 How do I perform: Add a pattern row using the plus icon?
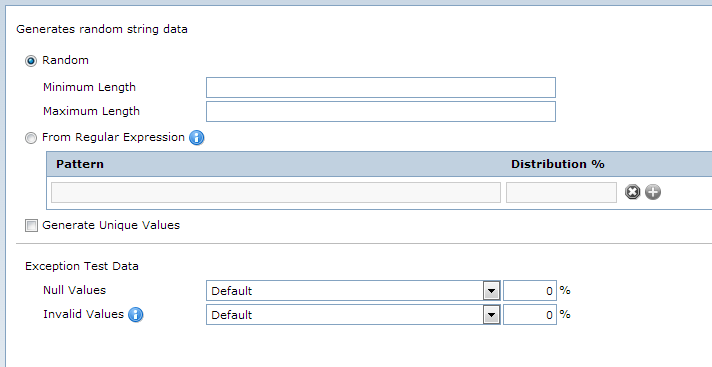click(x=653, y=192)
